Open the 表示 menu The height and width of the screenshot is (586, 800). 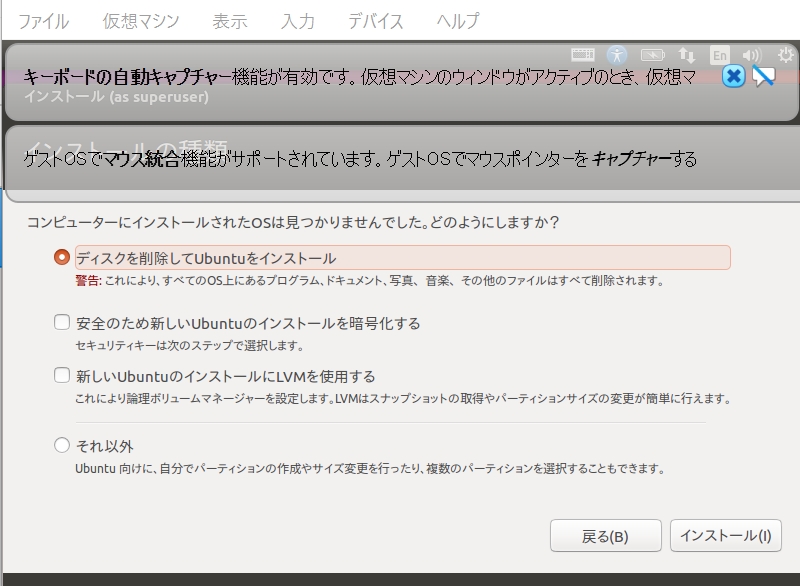(x=230, y=21)
